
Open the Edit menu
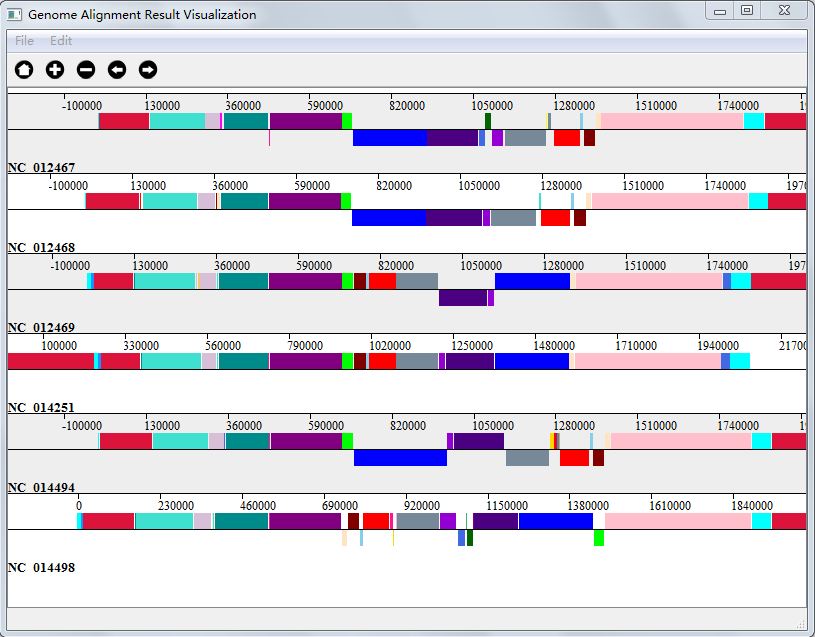point(61,41)
